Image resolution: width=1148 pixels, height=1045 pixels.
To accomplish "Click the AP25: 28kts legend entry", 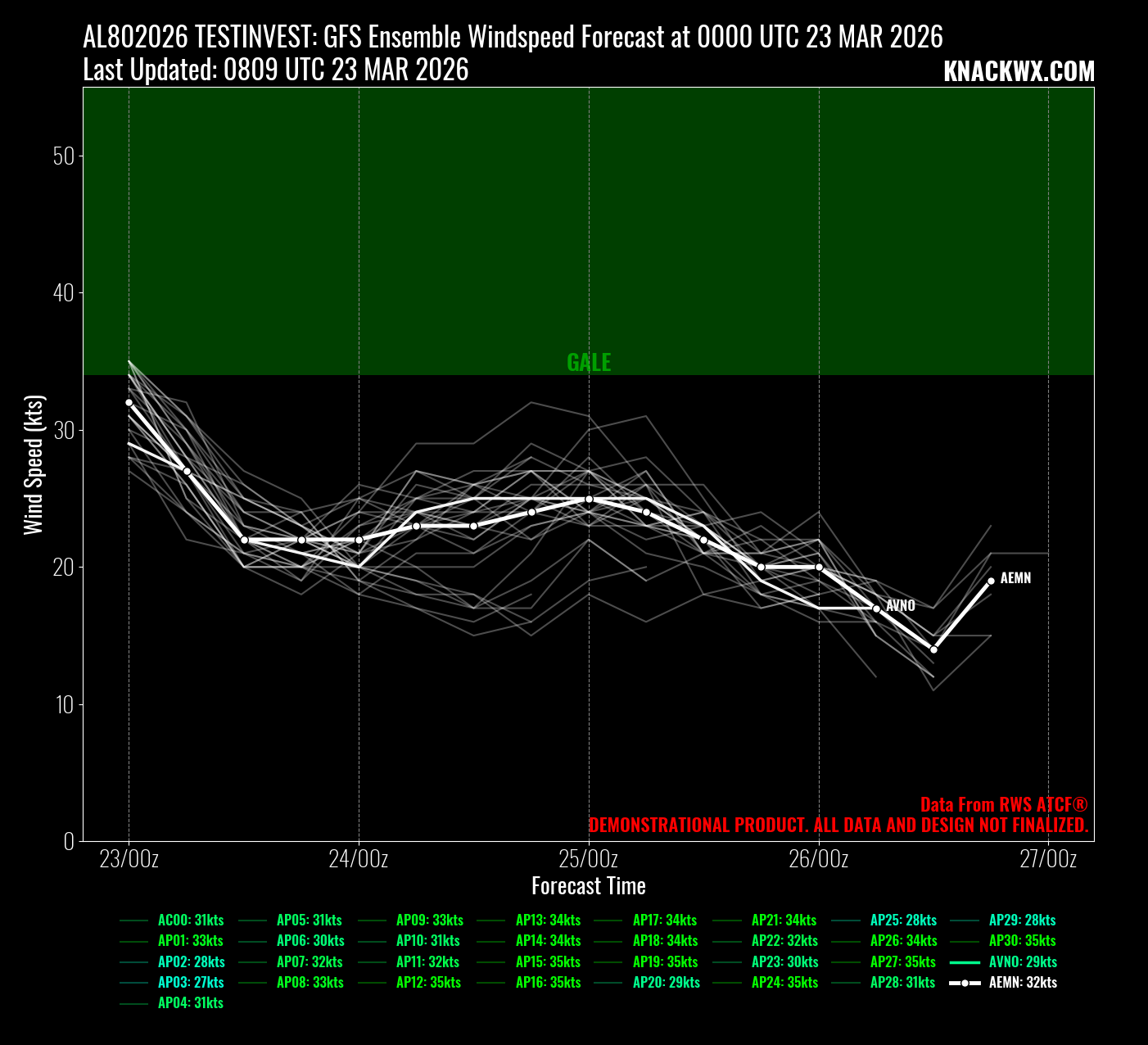I will click(x=903, y=921).
